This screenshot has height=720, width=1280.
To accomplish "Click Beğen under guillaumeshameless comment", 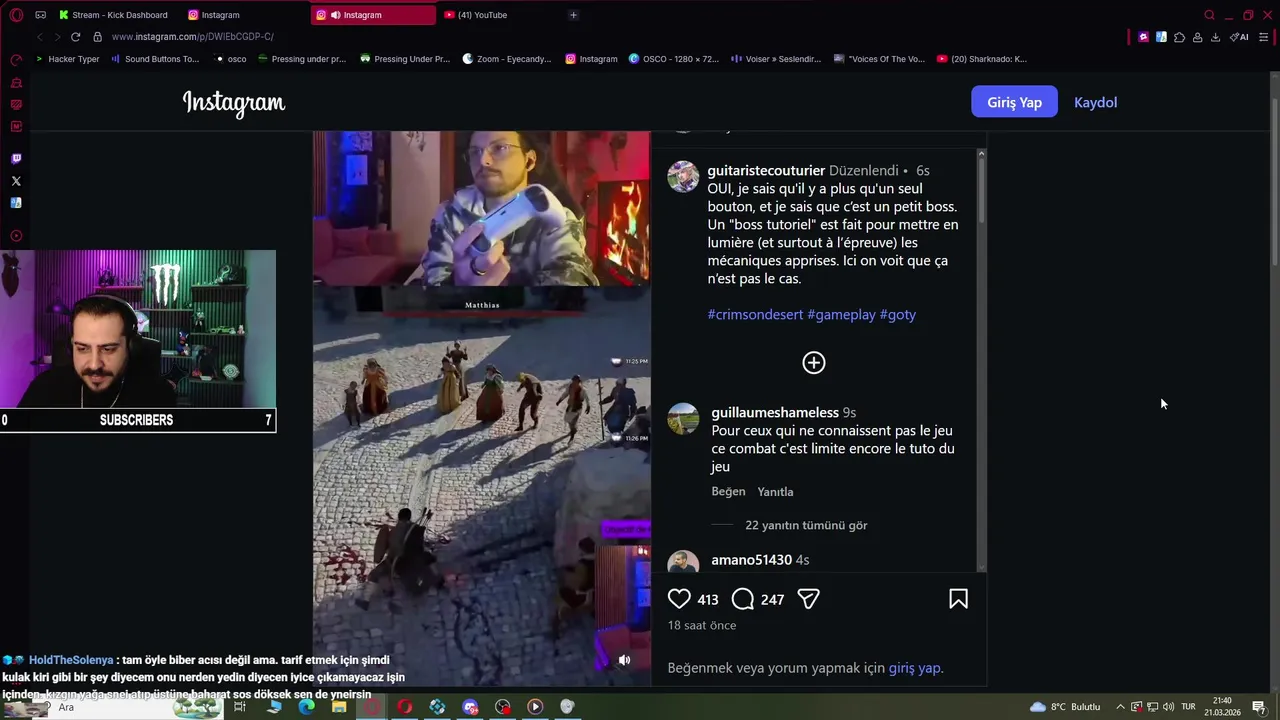I will [x=728, y=492].
